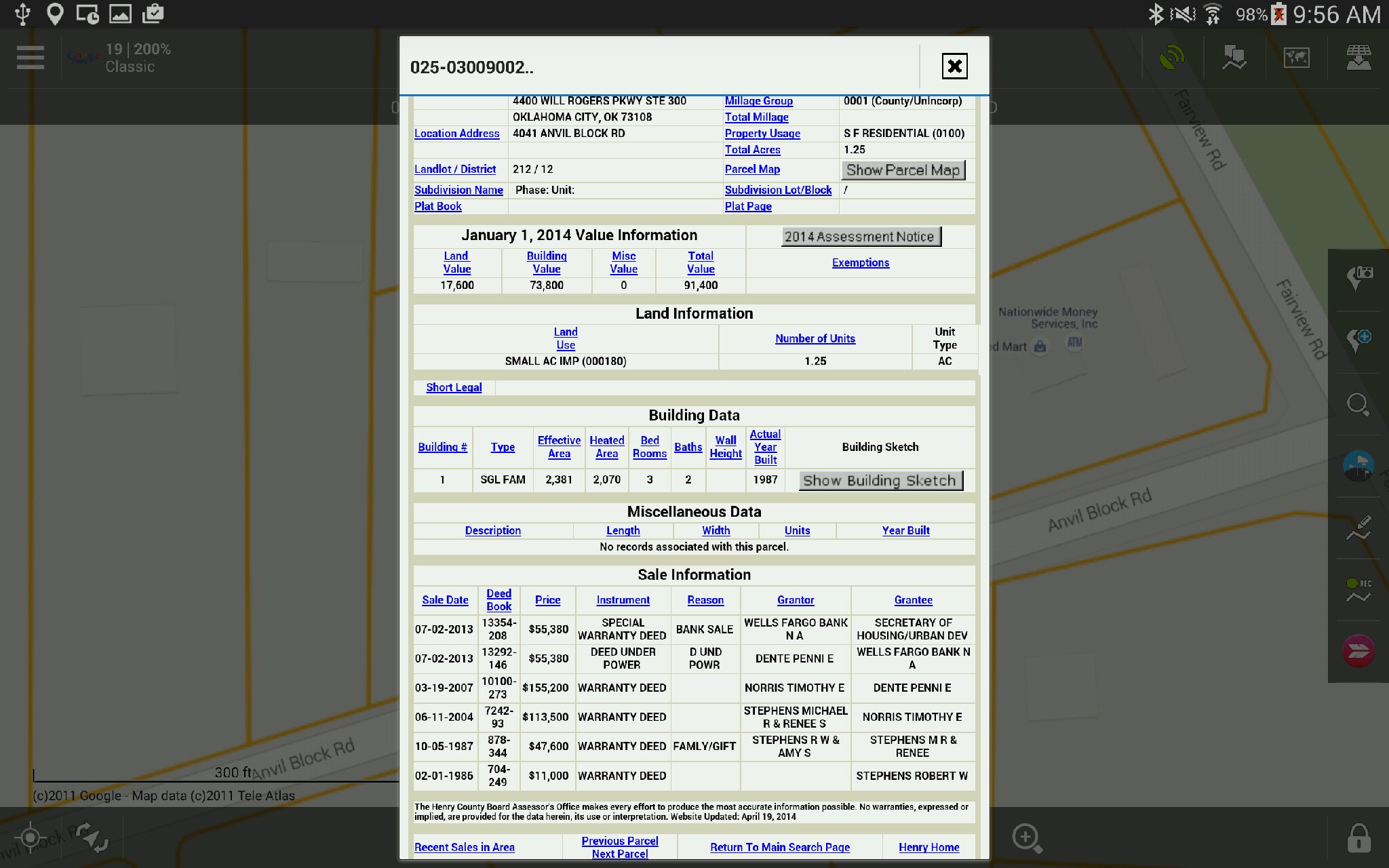The height and width of the screenshot is (868, 1389).
Task: Click the Show Parcel Map button
Action: [x=903, y=170]
